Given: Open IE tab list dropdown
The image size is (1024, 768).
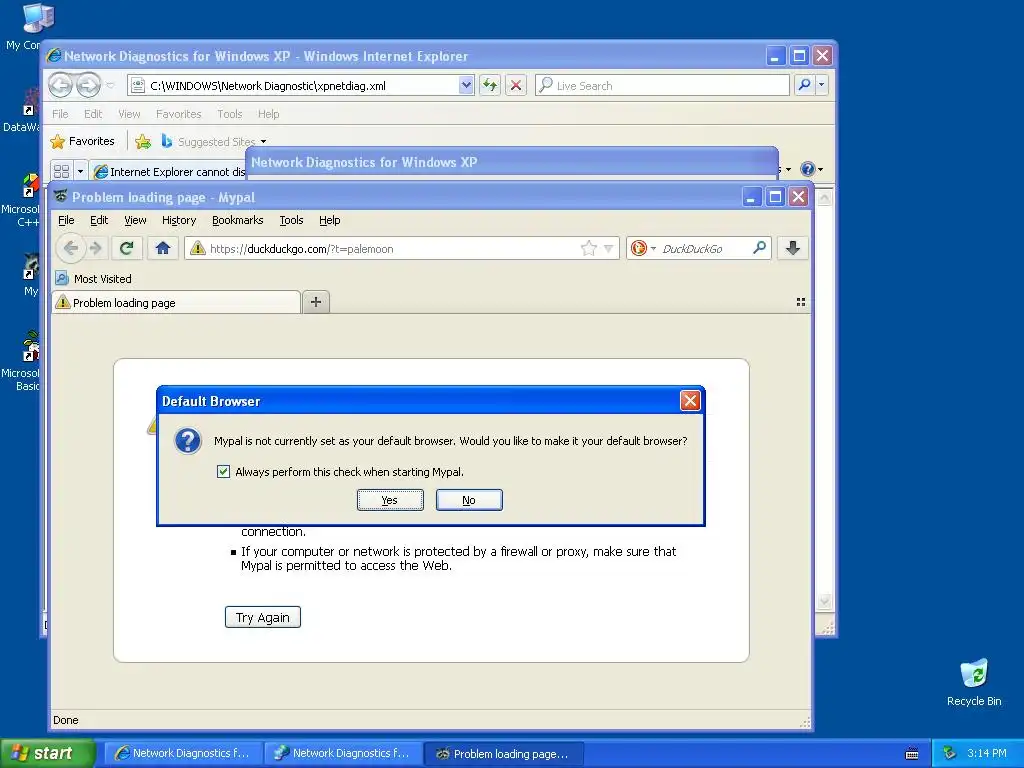Looking at the screenshot, I should pos(80,171).
